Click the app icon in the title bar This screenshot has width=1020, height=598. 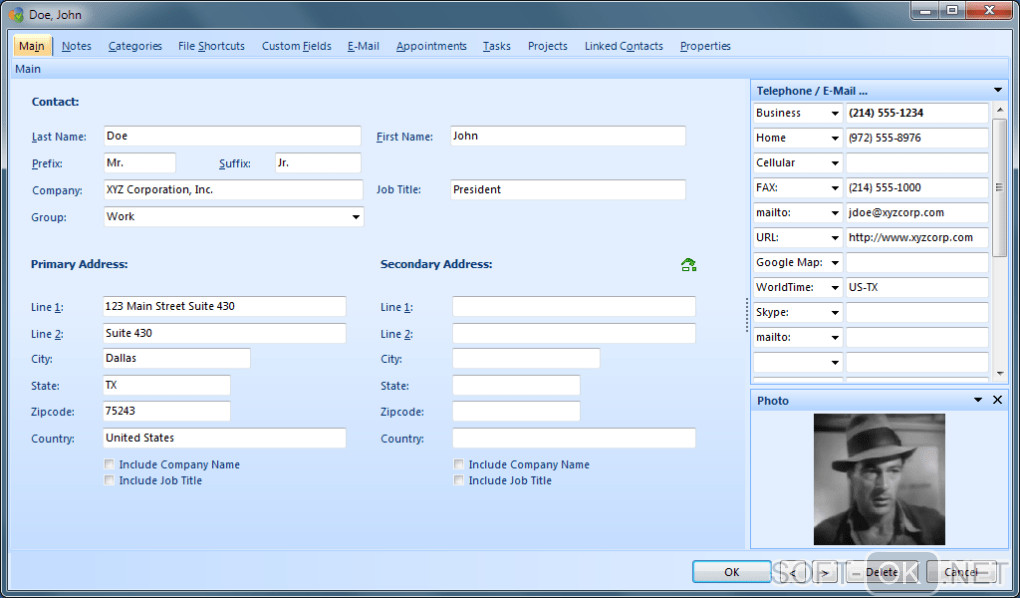pos(16,14)
